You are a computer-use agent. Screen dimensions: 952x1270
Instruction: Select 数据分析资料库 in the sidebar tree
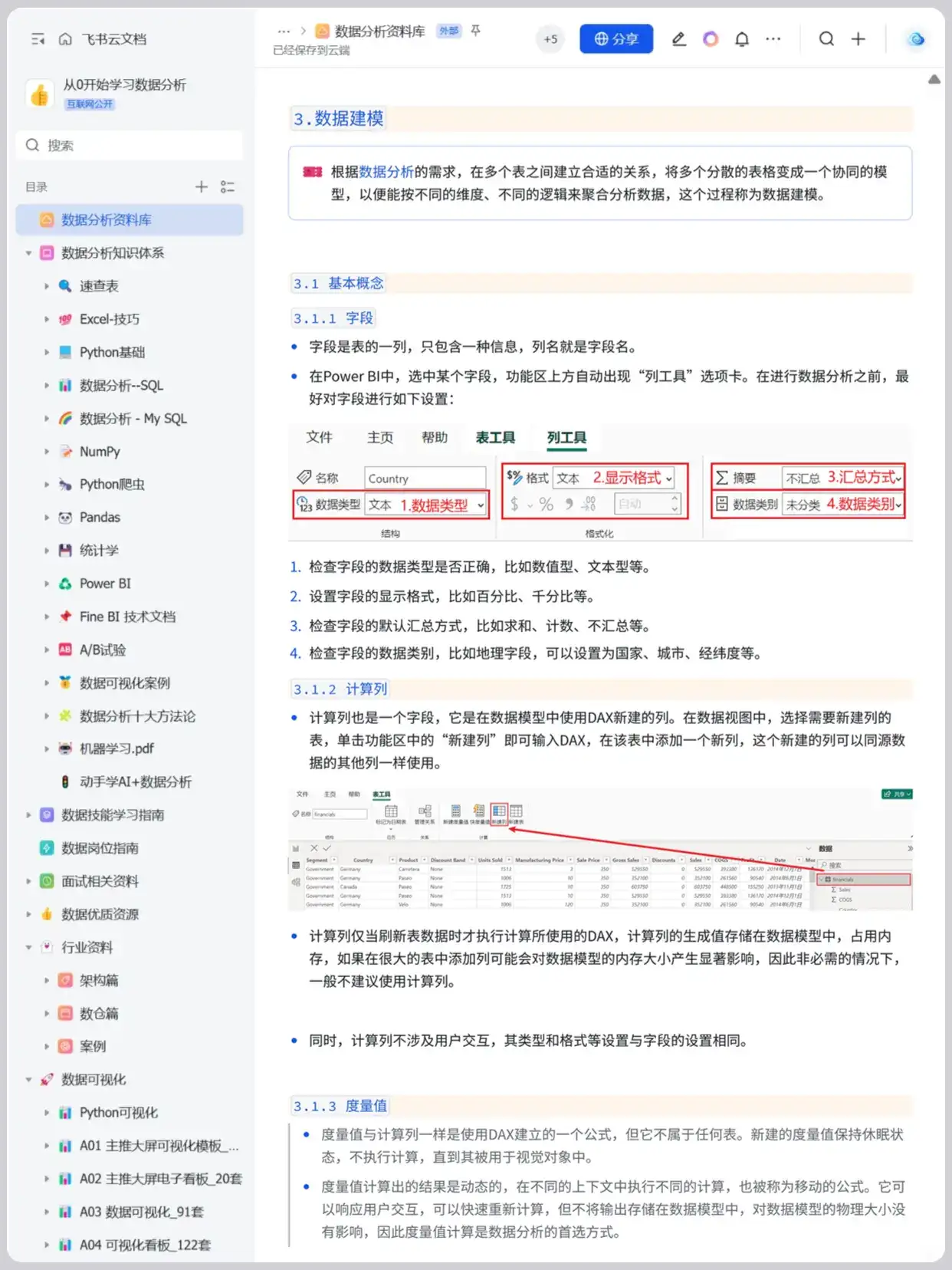click(129, 219)
